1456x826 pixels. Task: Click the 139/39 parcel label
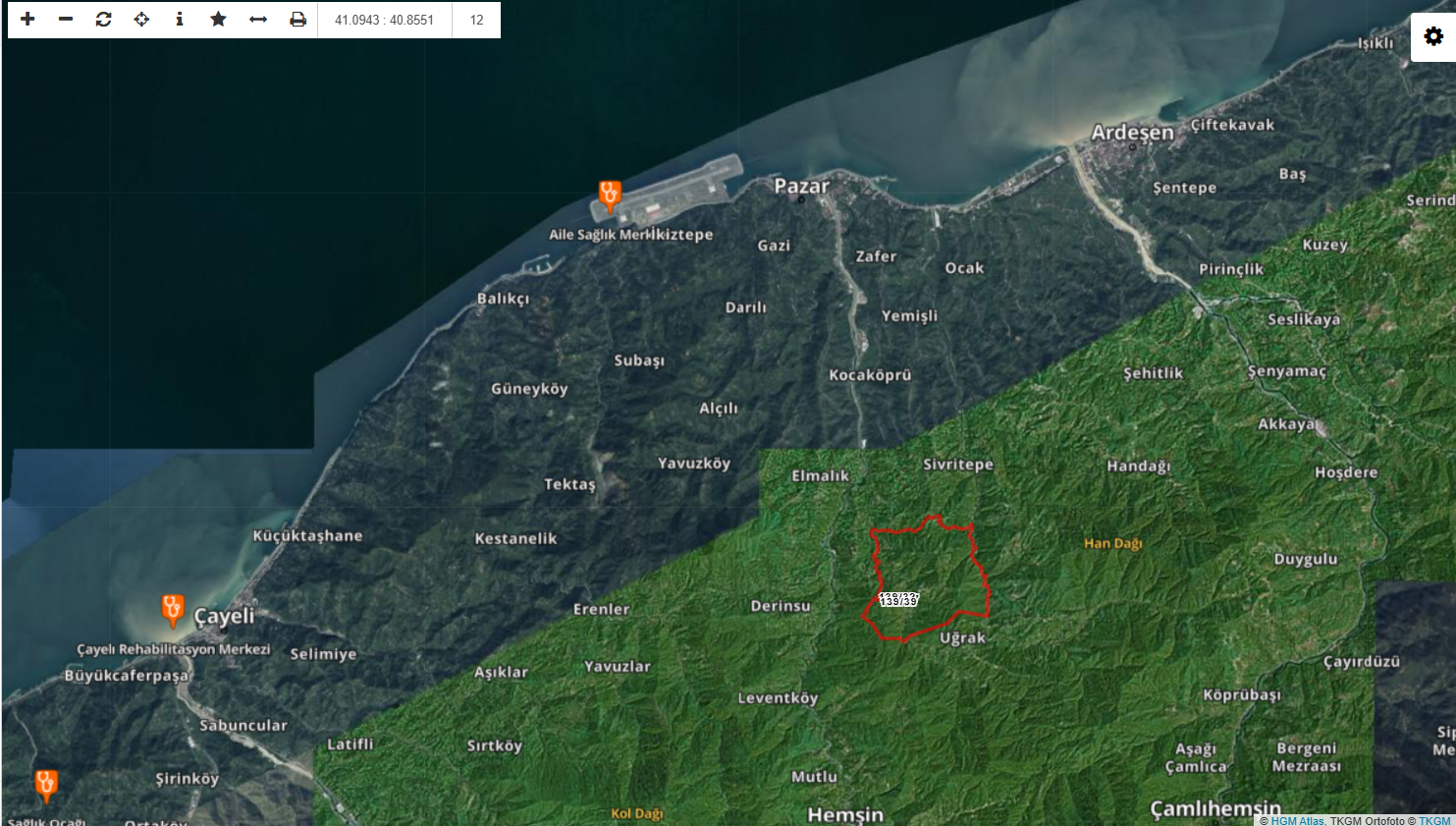898,599
